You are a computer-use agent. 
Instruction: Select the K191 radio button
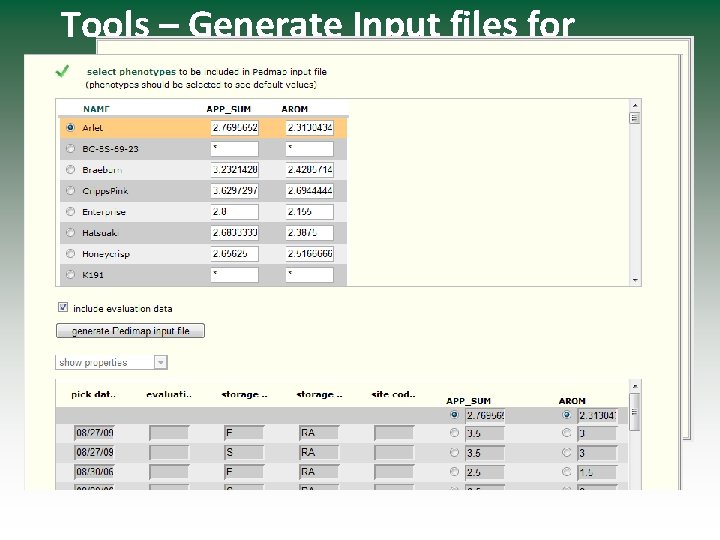[70, 275]
